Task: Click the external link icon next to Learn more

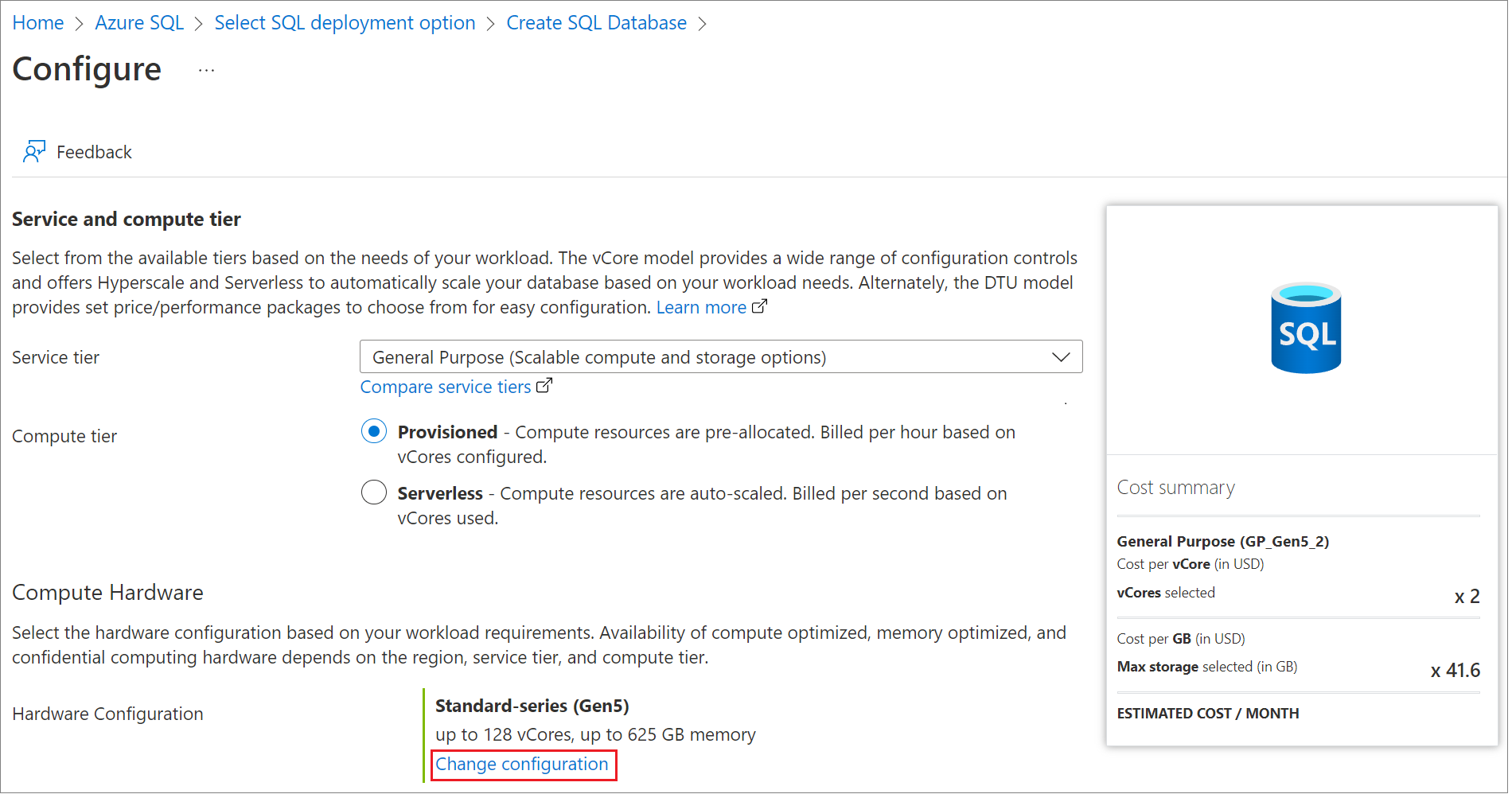Action: click(x=761, y=306)
